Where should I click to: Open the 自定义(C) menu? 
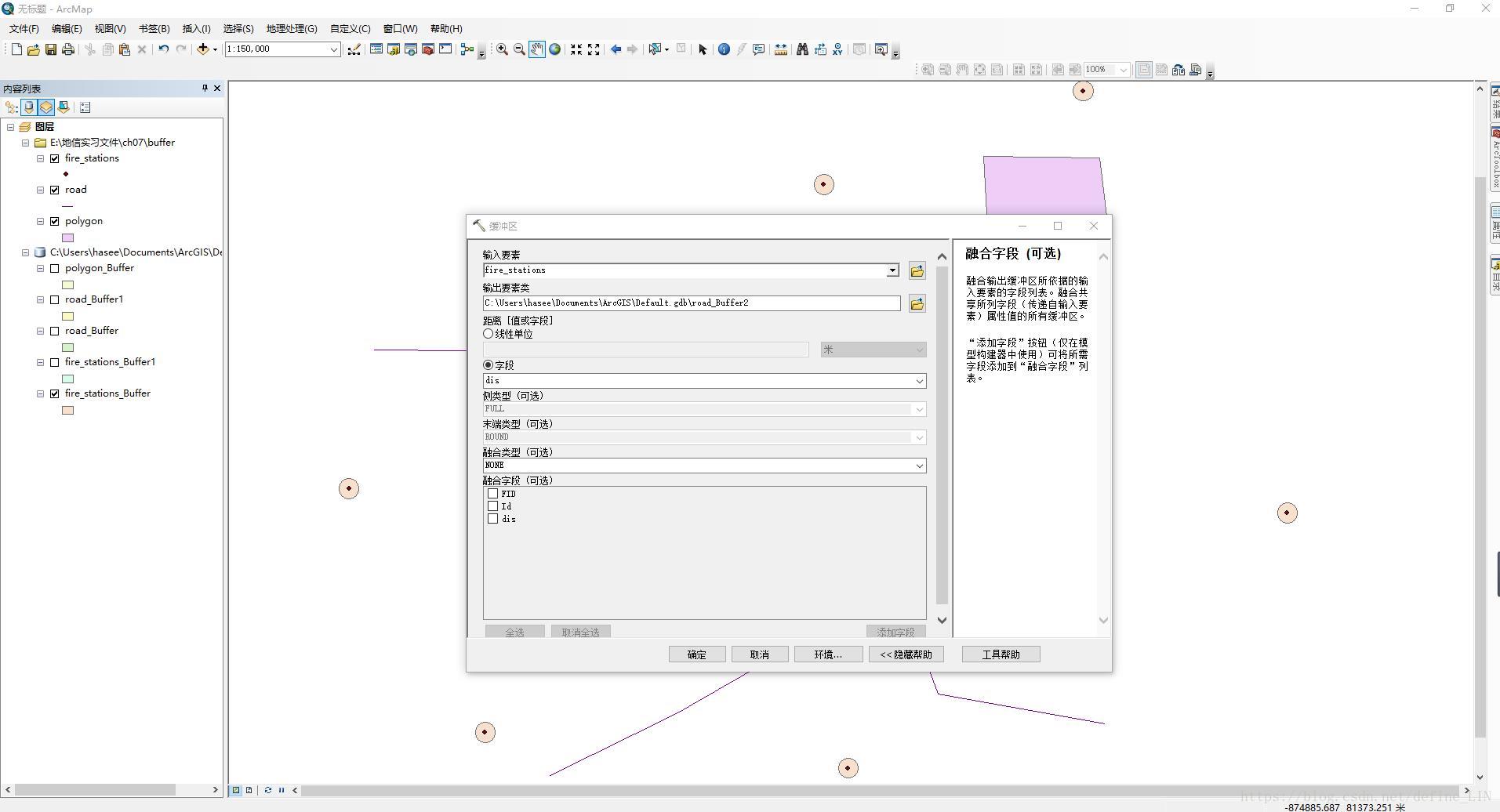350,29
